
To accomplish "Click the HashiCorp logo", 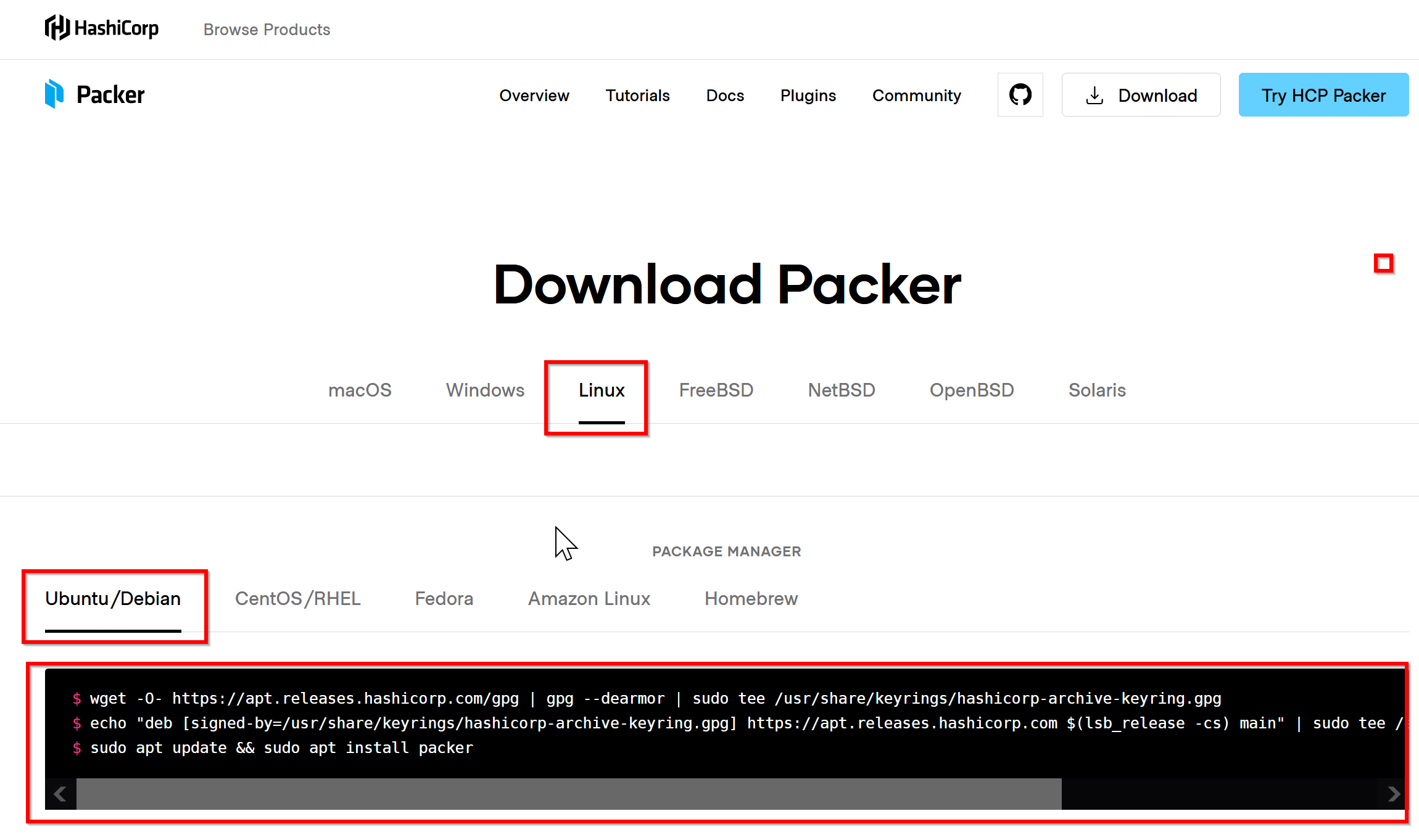I will tap(102, 28).
